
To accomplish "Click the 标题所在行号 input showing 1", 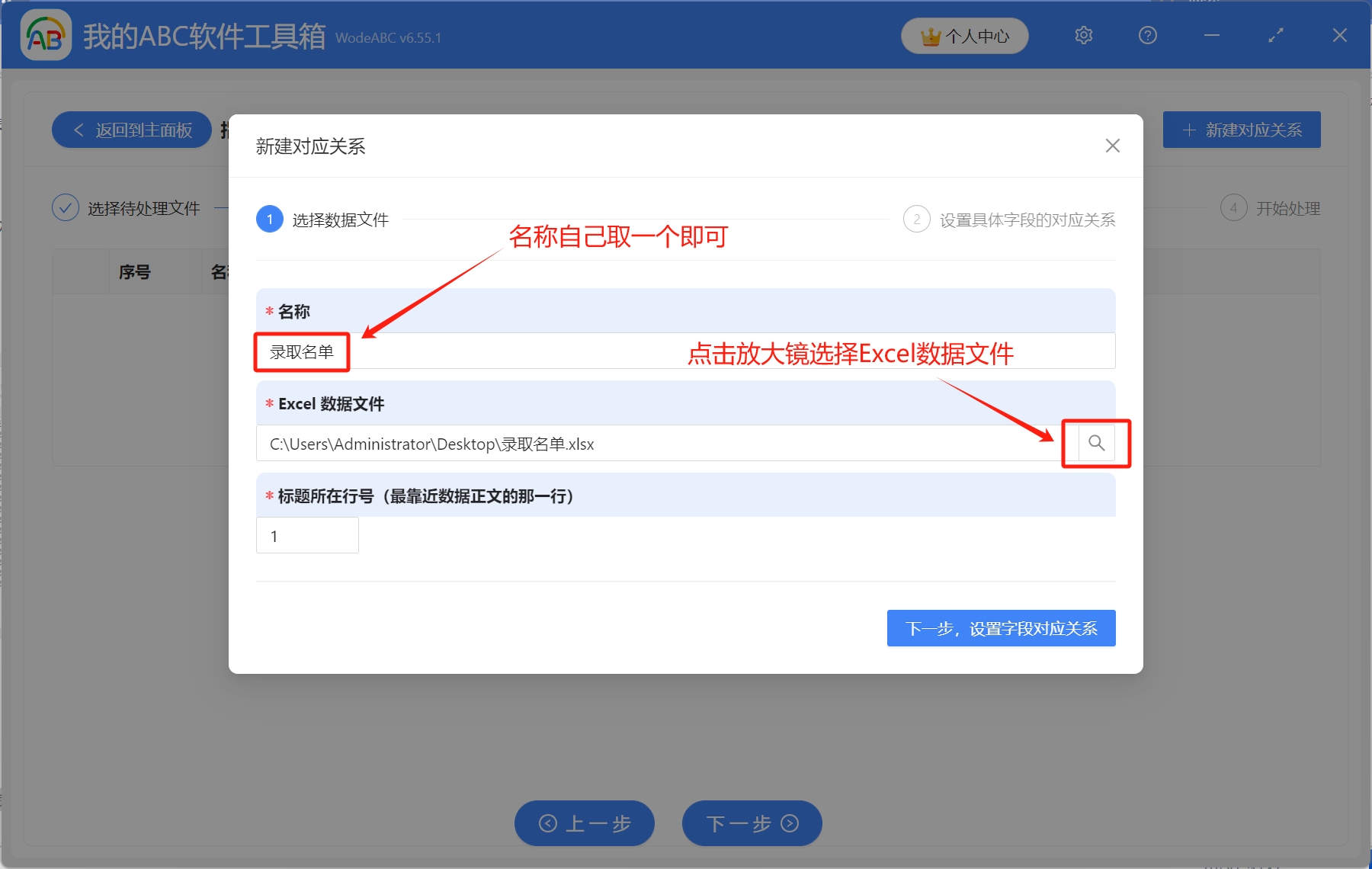I will (x=306, y=535).
